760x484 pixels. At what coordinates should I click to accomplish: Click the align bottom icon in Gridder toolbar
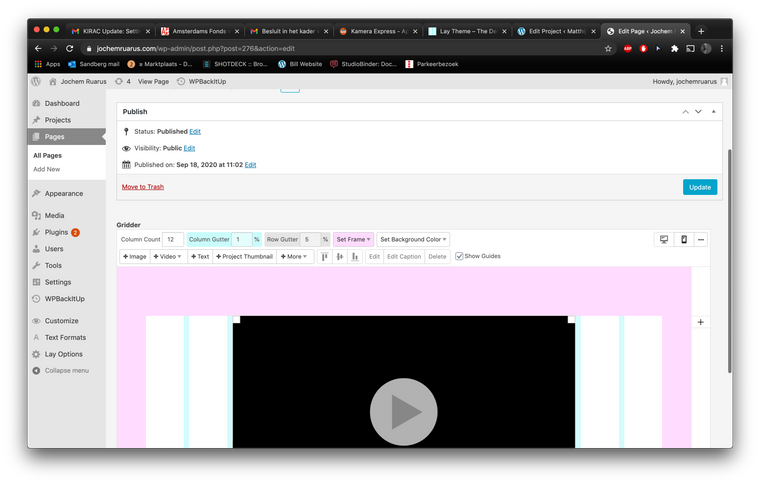355,257
